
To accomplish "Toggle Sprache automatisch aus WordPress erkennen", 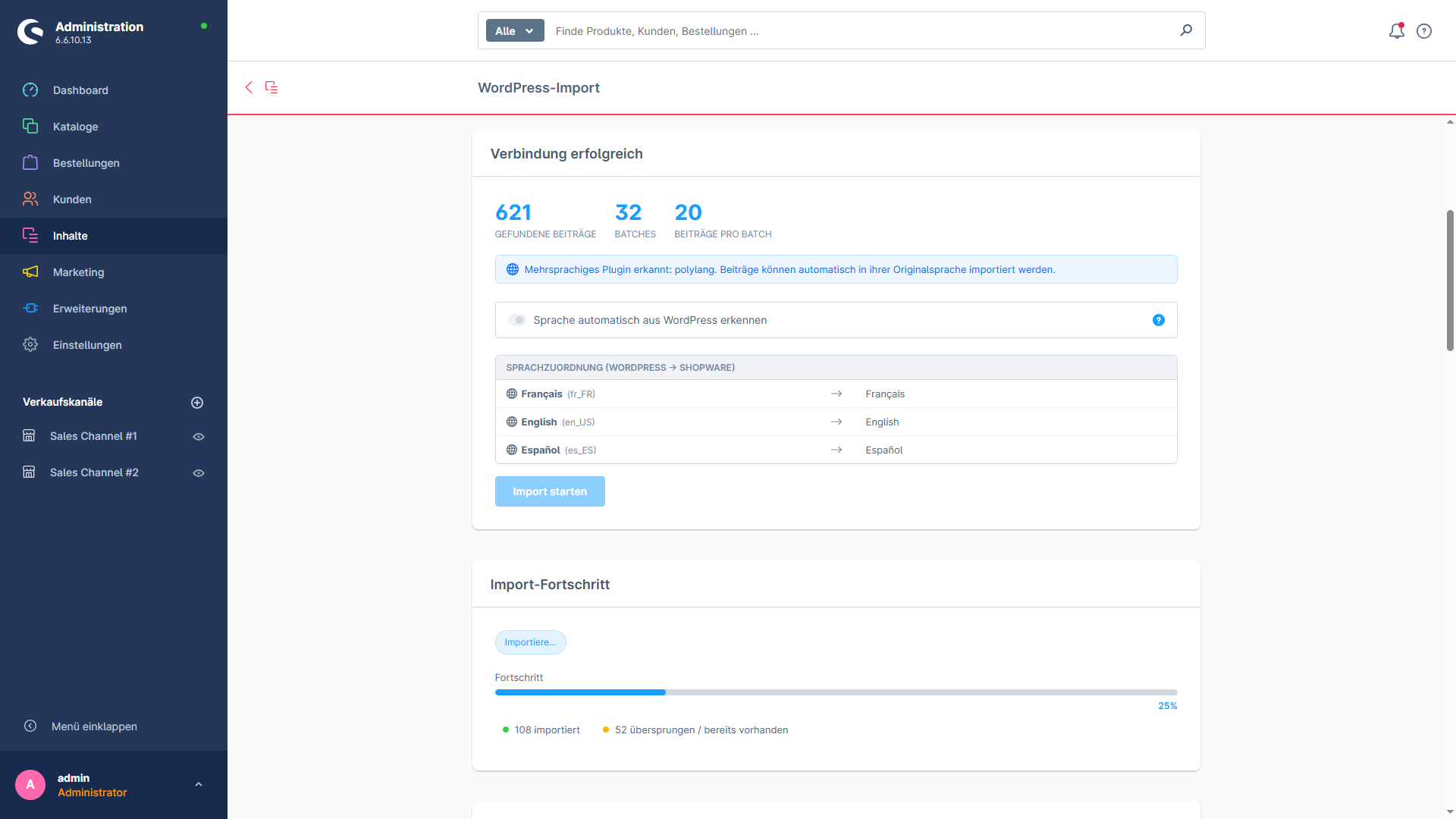I will [516, 320].
